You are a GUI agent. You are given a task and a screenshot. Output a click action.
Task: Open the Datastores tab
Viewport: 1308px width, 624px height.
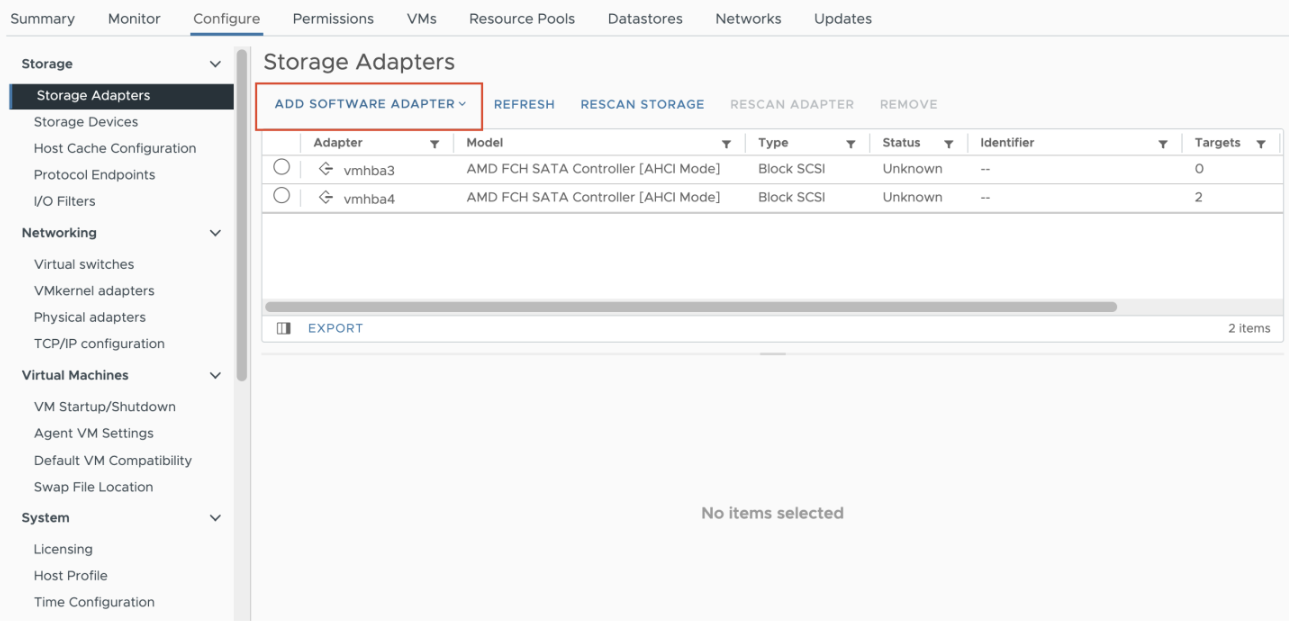point(645,18)
